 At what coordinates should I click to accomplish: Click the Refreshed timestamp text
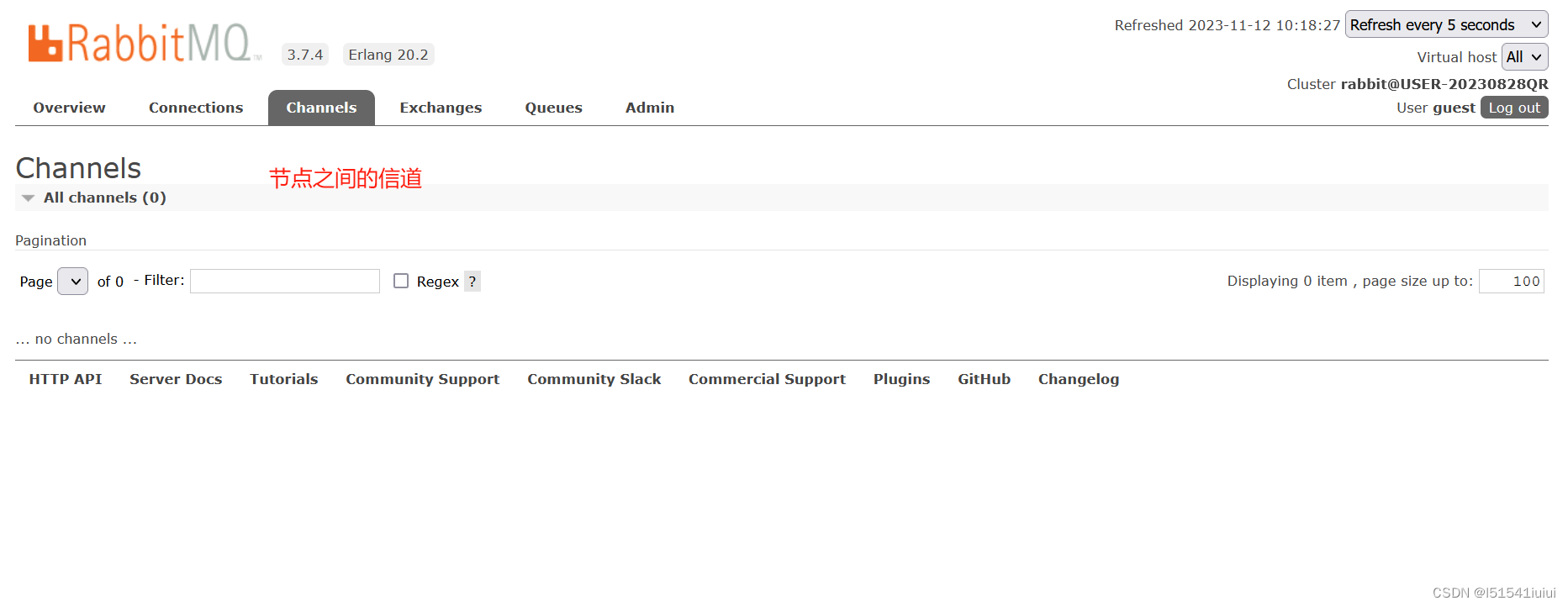[1227, 25]
